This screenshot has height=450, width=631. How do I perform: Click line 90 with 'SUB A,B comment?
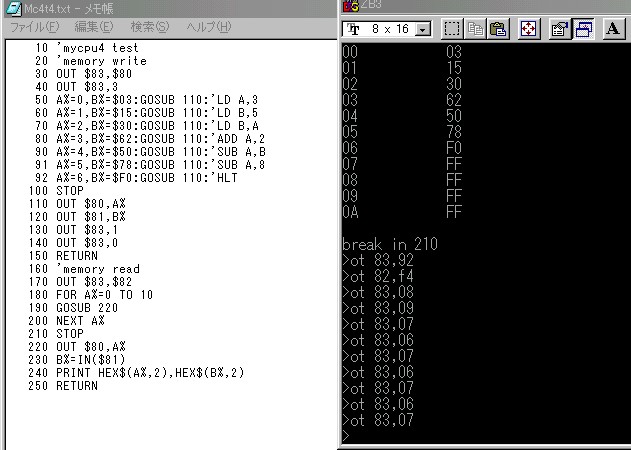click(x=150, y=151)
